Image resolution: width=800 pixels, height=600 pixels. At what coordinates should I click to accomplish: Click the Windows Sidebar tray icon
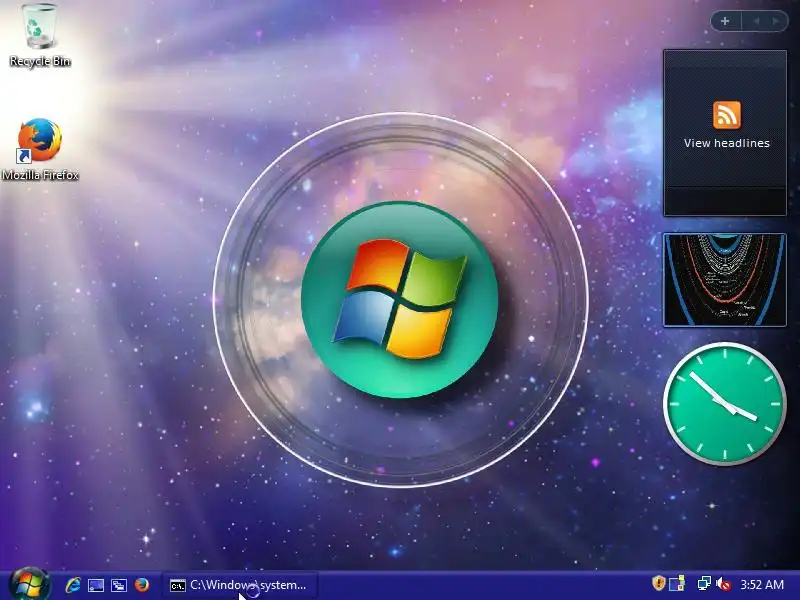(x=677, y=584)
